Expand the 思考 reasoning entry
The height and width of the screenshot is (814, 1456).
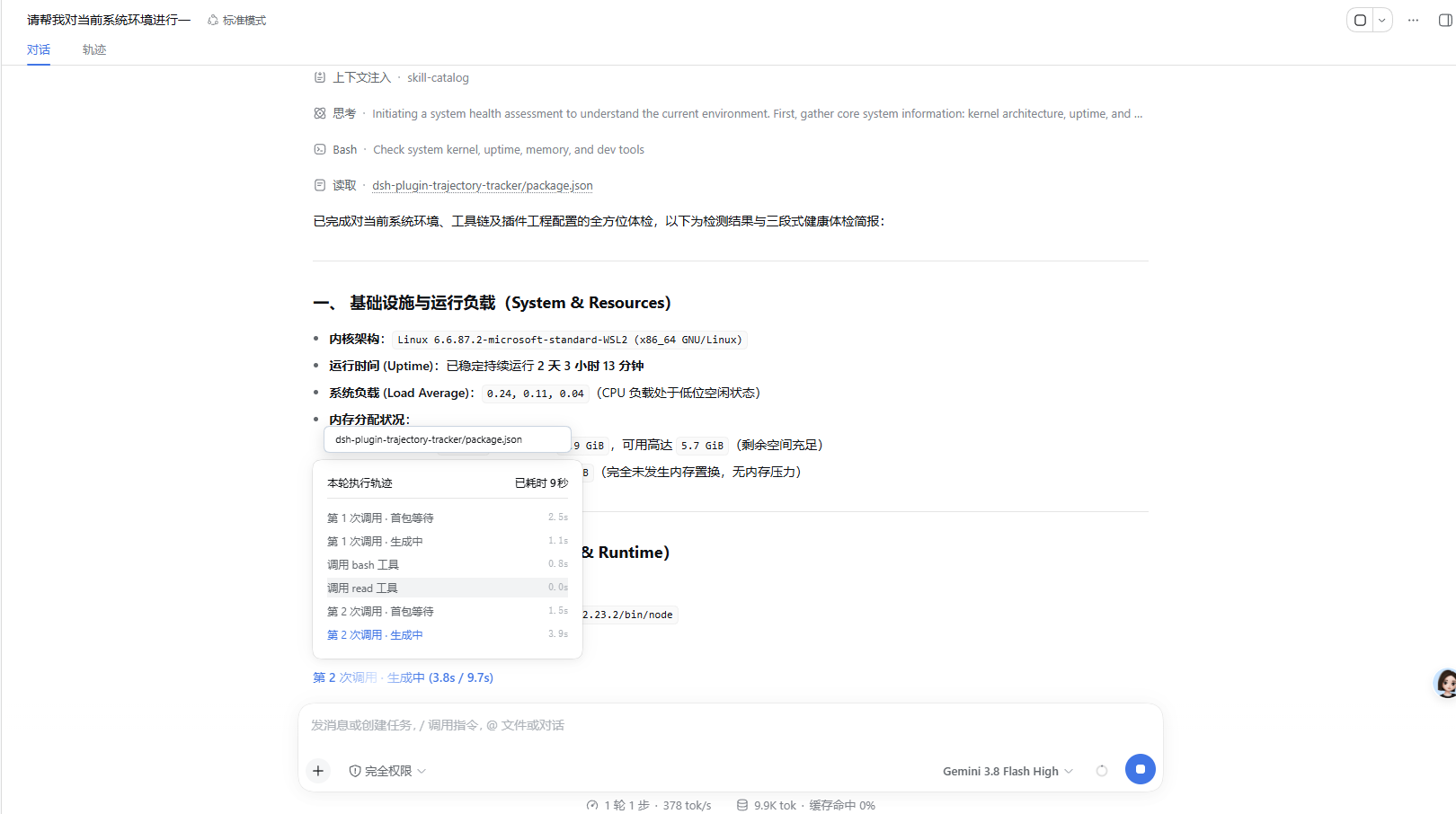click(728, 113)
